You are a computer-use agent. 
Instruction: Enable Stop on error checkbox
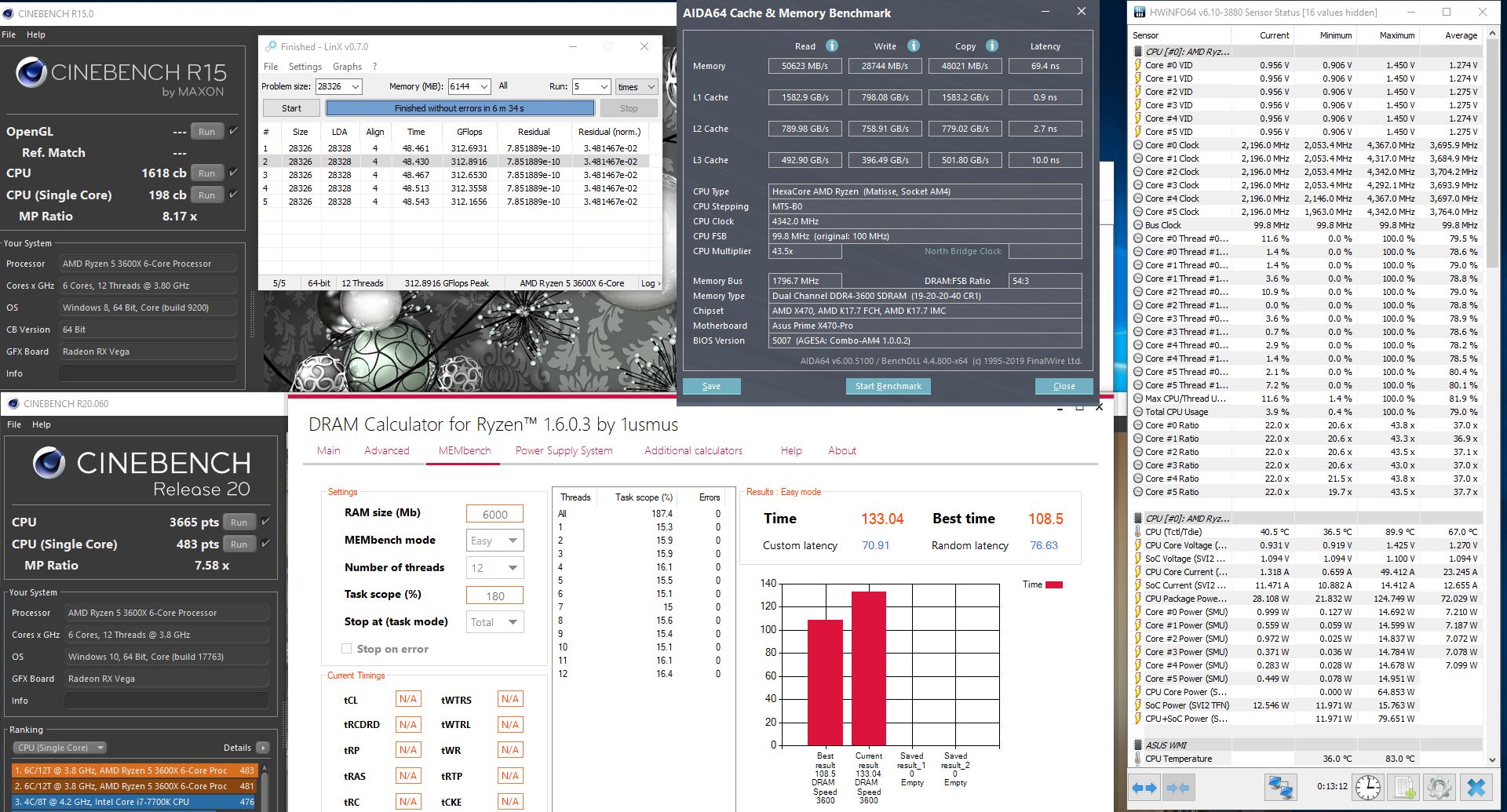point(346,649)
